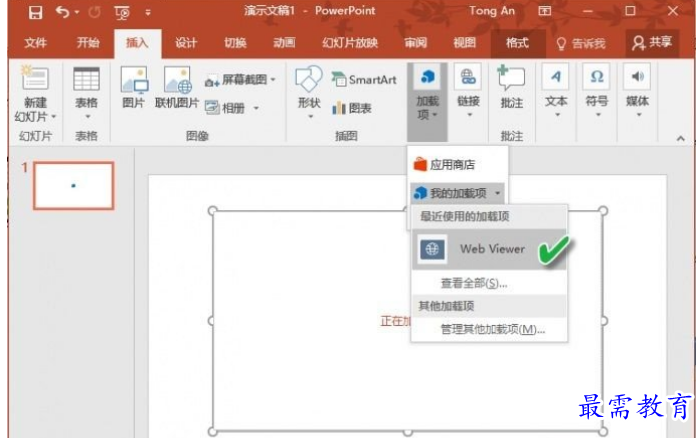Switch to the 幻灯片放映 tab

click(x=350, y=43)
